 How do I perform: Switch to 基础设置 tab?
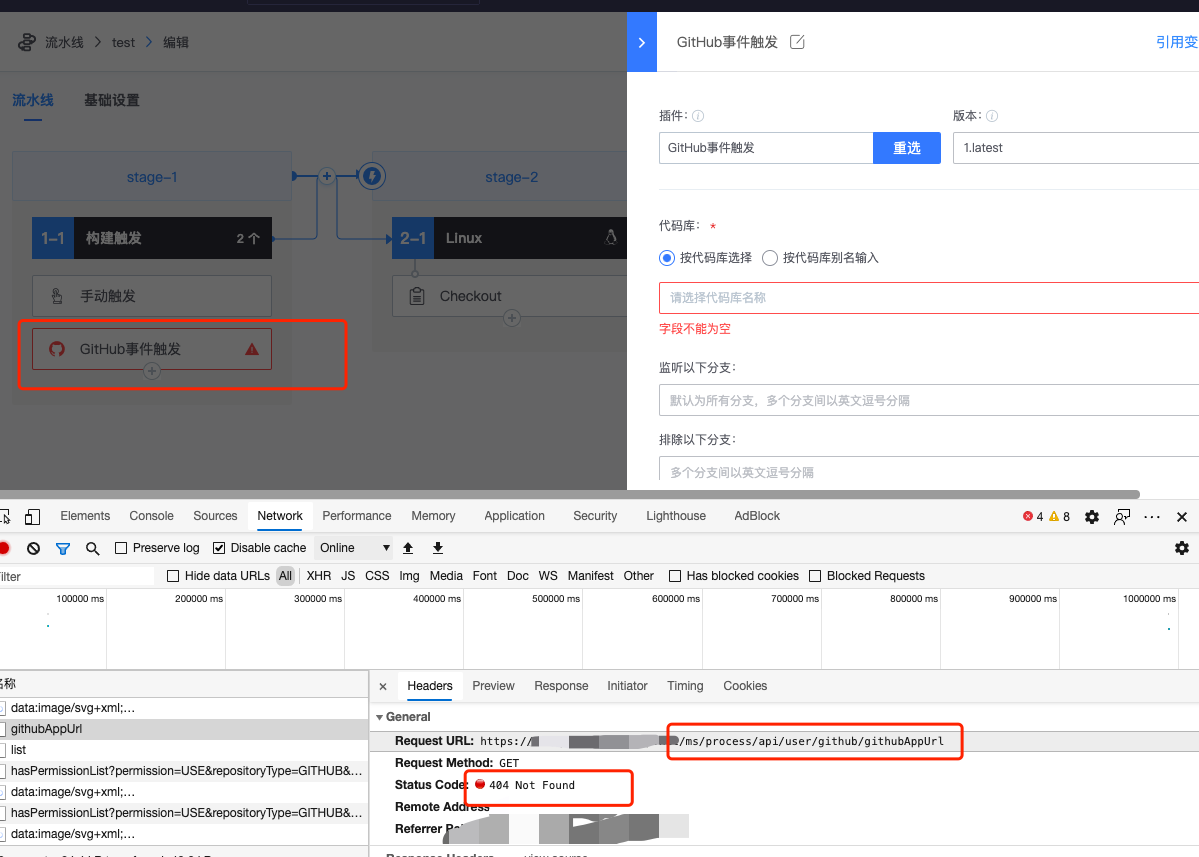pyautogui.click(x=112, y=100)
